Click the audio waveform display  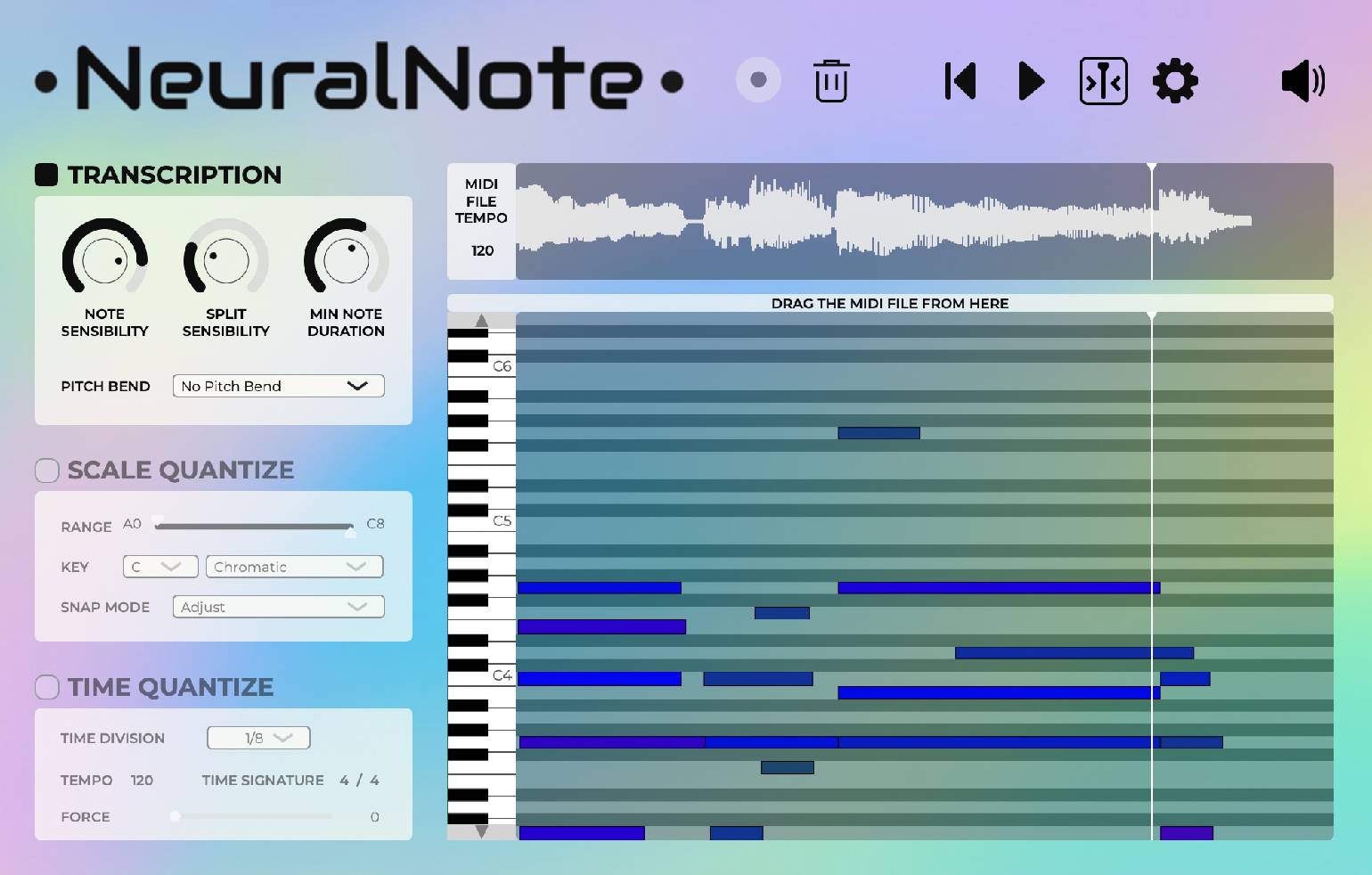(925, 221)
